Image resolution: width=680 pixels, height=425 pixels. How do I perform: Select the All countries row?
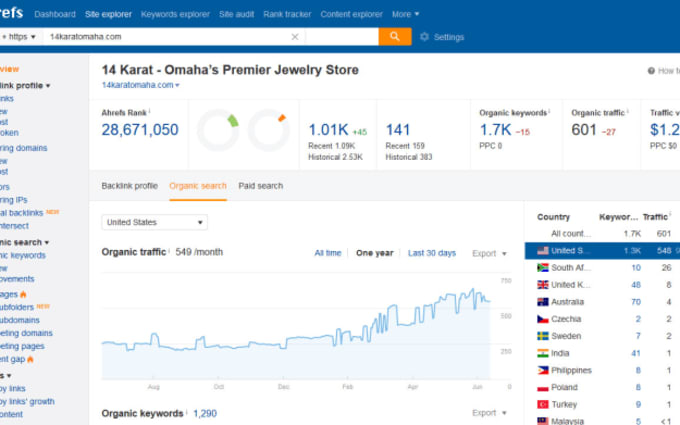coord(602,234)
